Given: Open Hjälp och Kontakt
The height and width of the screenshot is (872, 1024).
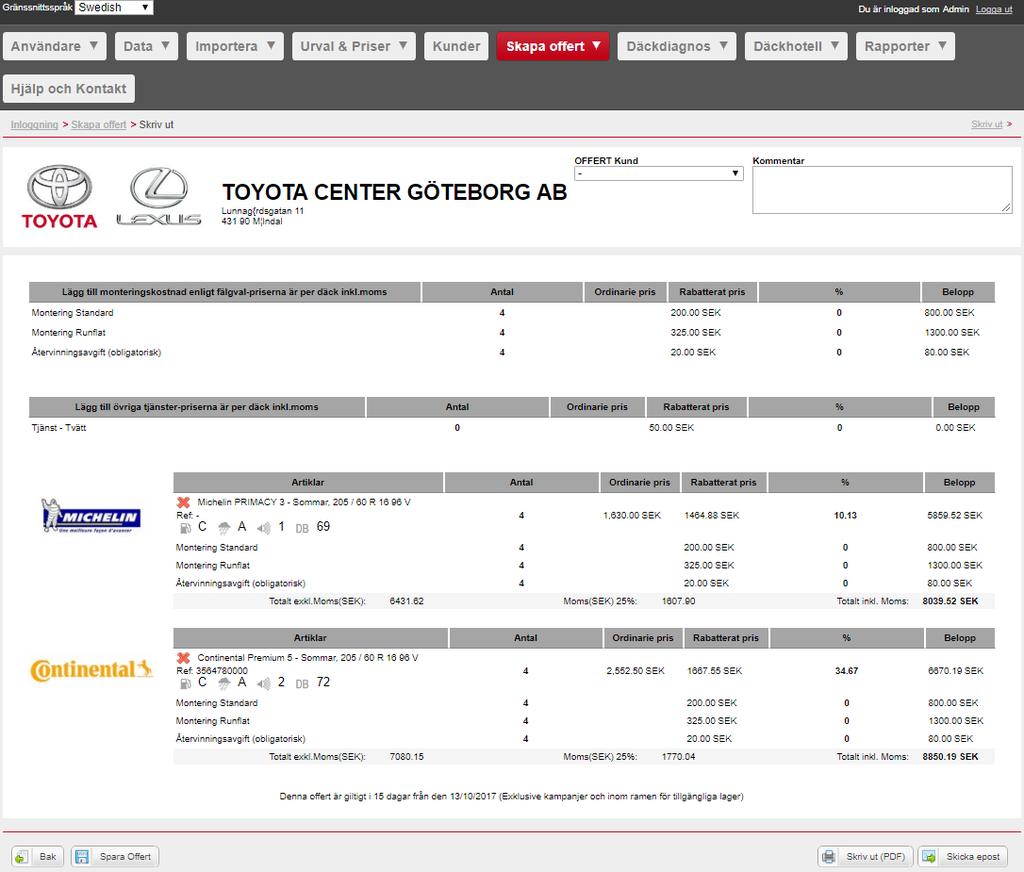Looking at the screenshot, I should (69, 89).
